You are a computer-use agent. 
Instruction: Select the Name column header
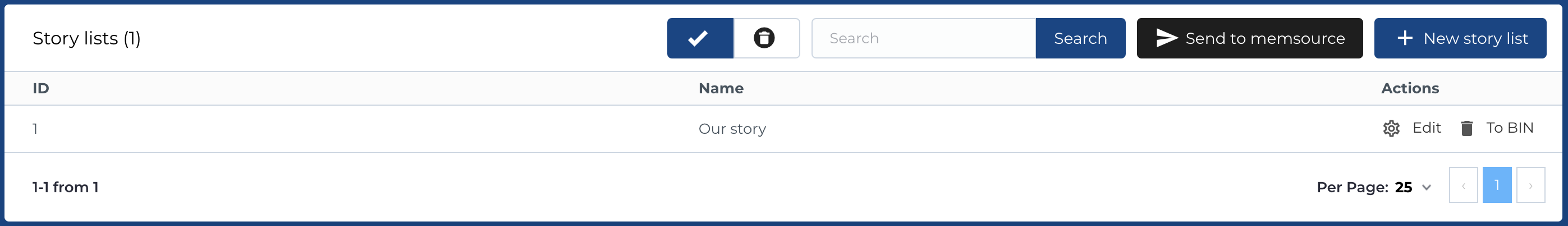coord(721,88)
